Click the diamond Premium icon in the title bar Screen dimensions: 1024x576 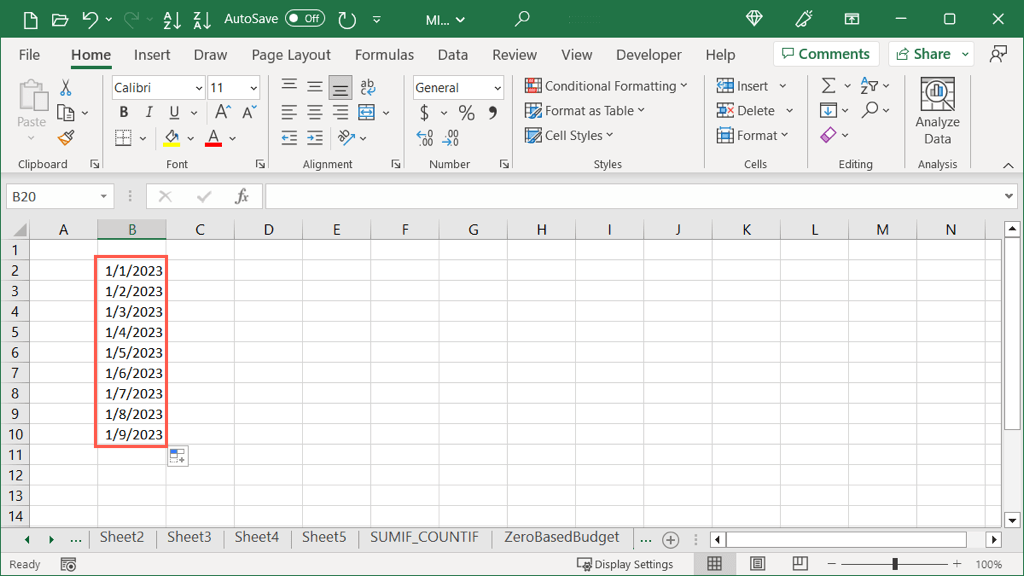754,19
